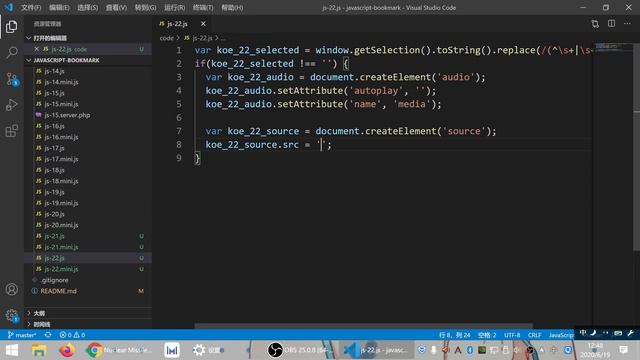The height and width of the screenshot is (360, 640).
Task: Open js-20.mini.js in the file tree
Action: [x=61, y=225]
